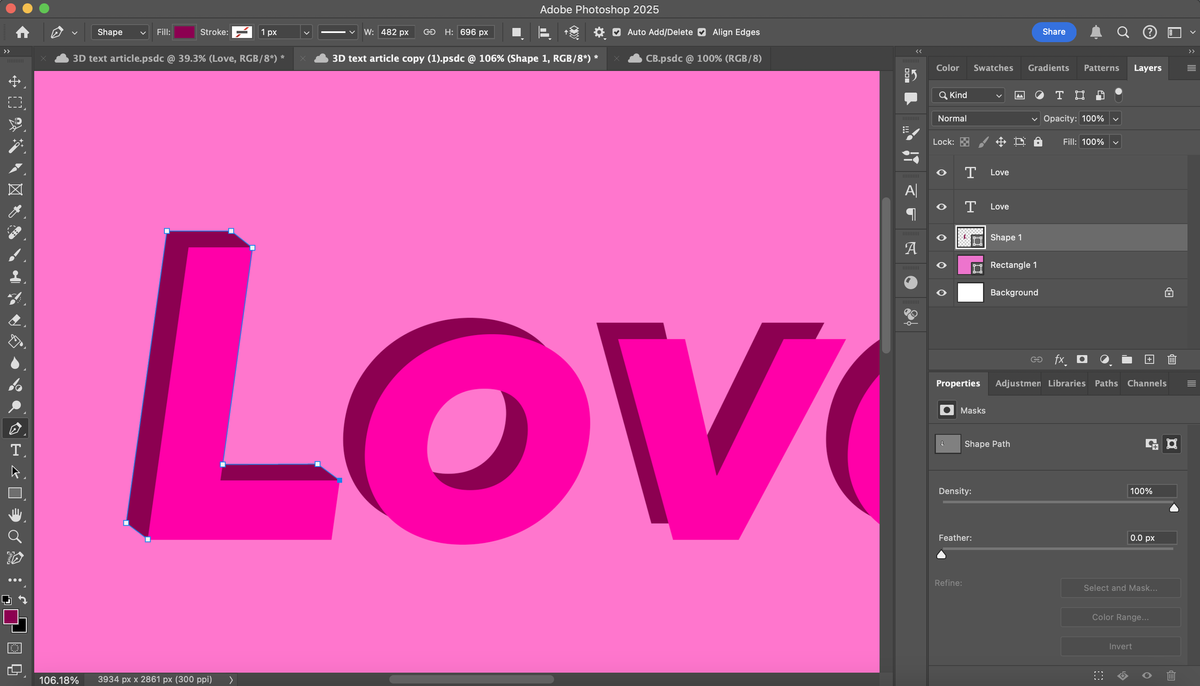Image resolution: width=1200 pixels, height=686 pixels.
Task: Select the Move tool
Action: click(x=15, y=82)
